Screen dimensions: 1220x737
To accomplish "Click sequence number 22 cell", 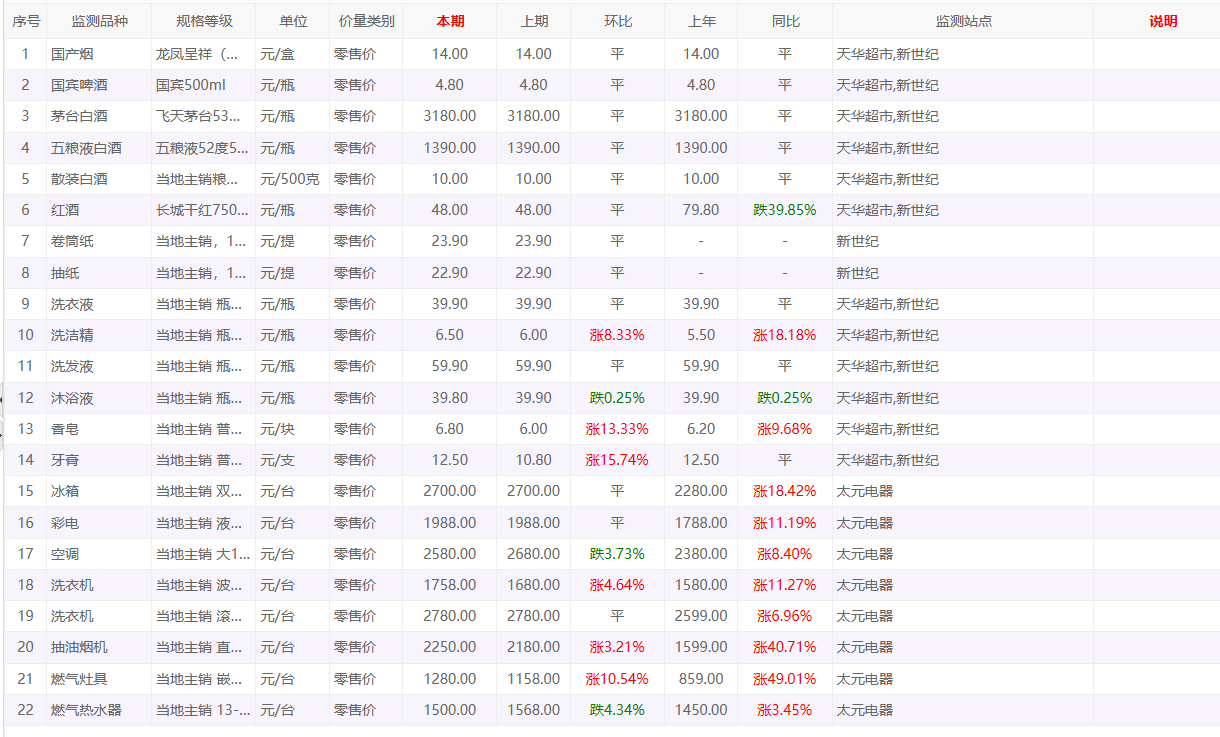I will tap(26, 710).
